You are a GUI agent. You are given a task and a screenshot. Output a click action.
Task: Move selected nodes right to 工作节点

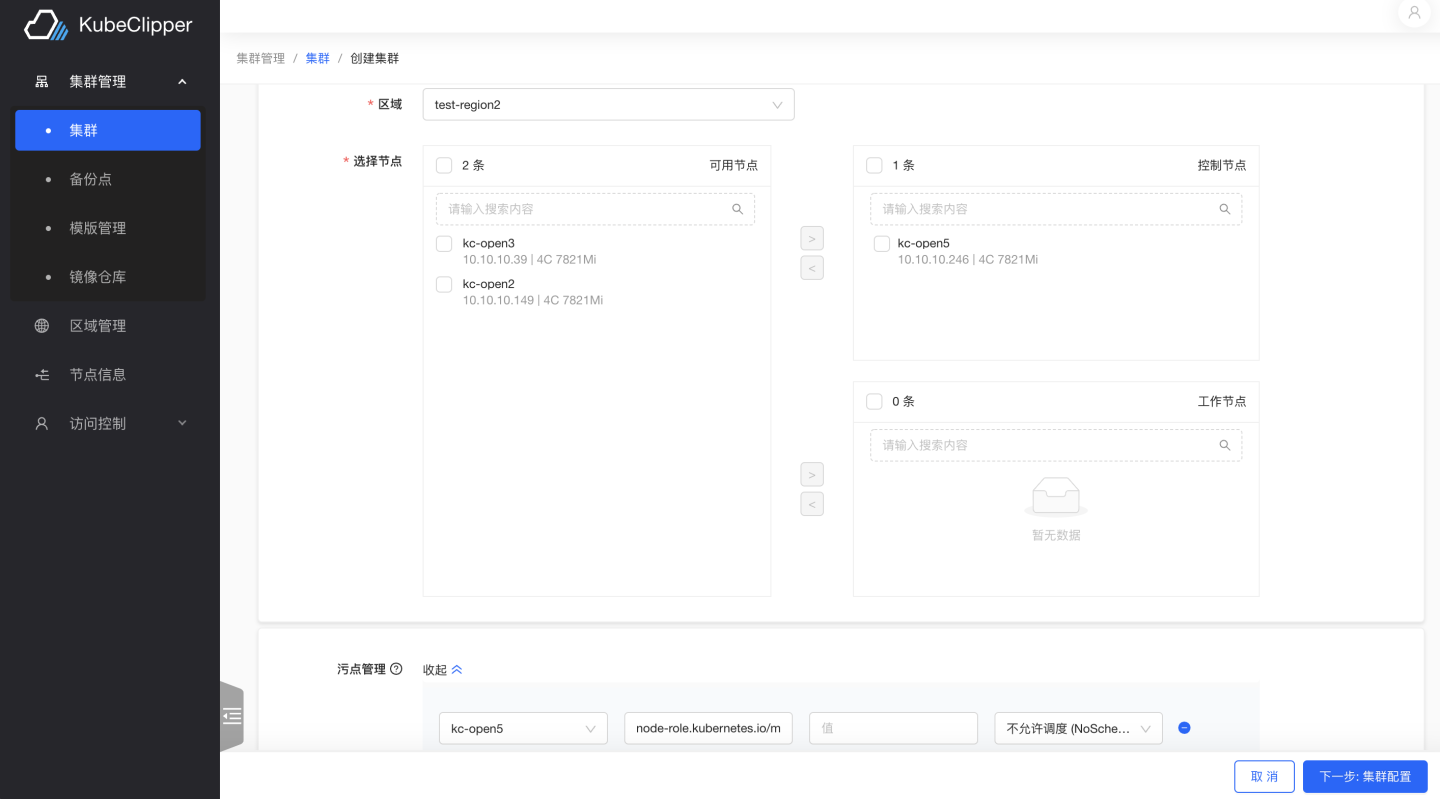(812, 474)
